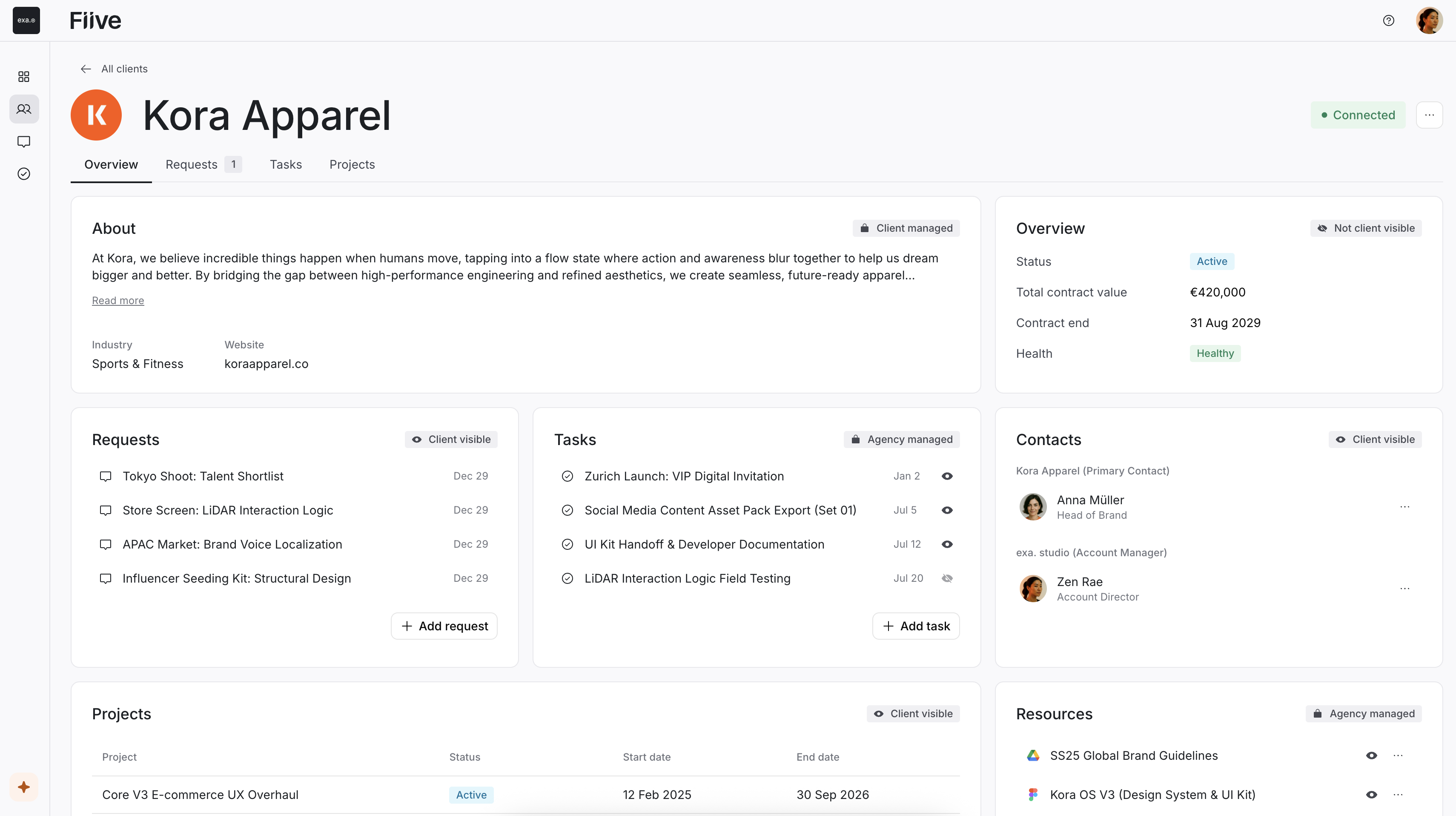Click the Active status badge in Overview
1456x816 pixels.
(x=1211, y=261)
